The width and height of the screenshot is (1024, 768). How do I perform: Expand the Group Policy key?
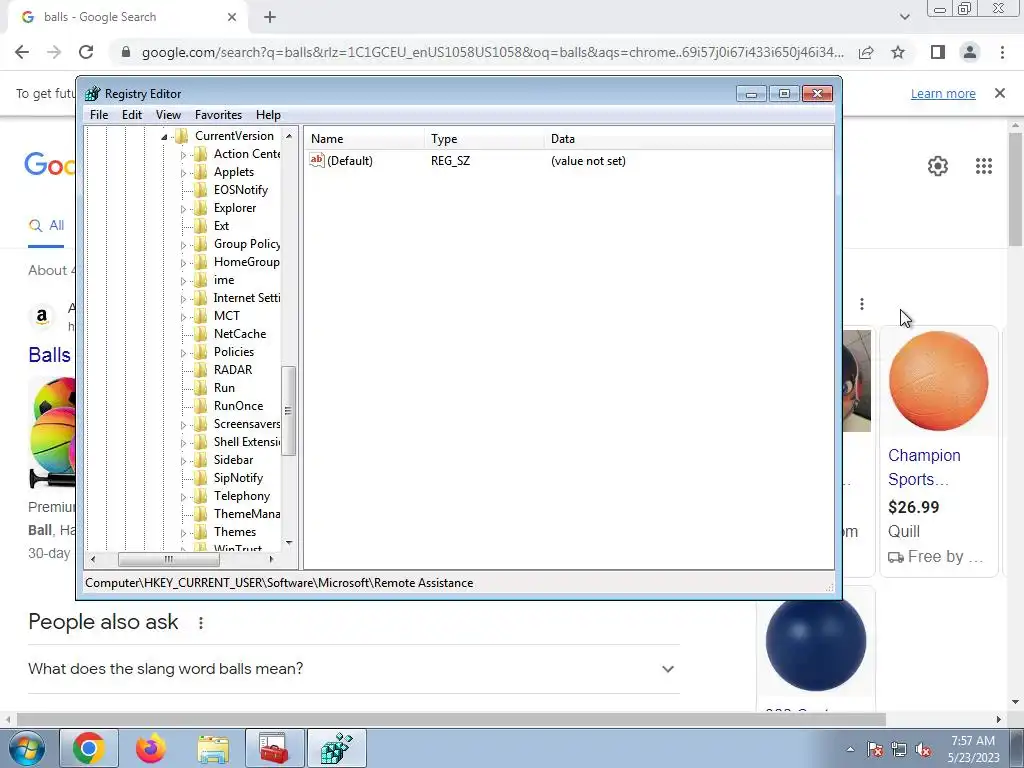[x=184, y=245]
